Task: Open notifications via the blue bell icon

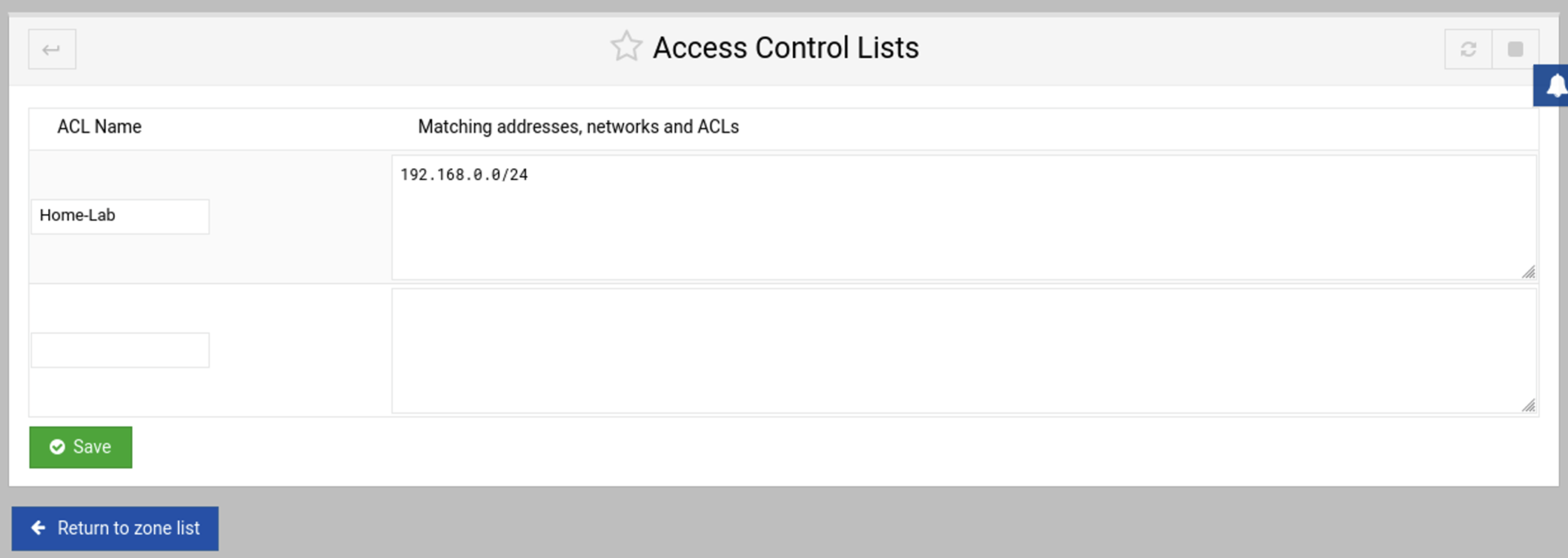Action: point(1555,85)
